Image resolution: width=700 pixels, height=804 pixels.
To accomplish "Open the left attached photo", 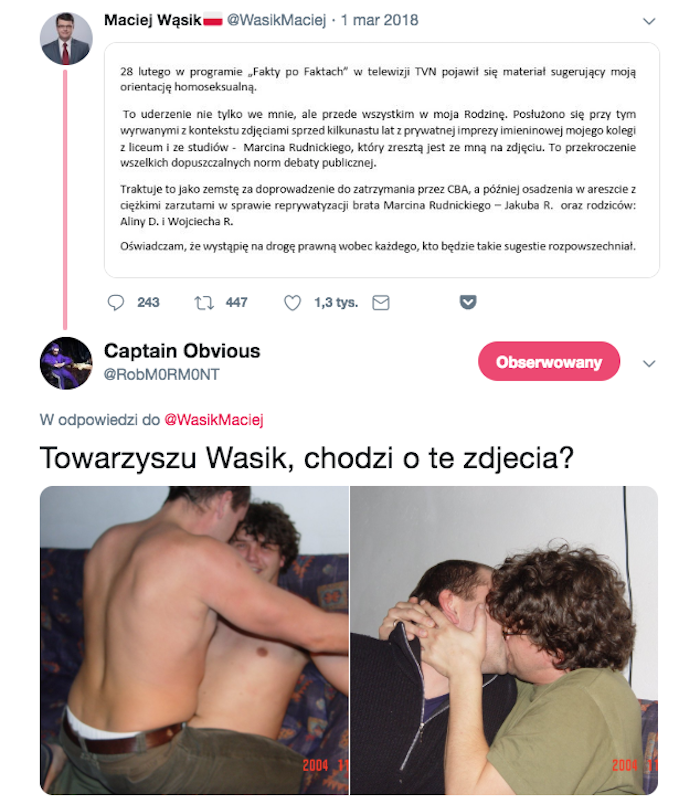I will pos(194,640).
